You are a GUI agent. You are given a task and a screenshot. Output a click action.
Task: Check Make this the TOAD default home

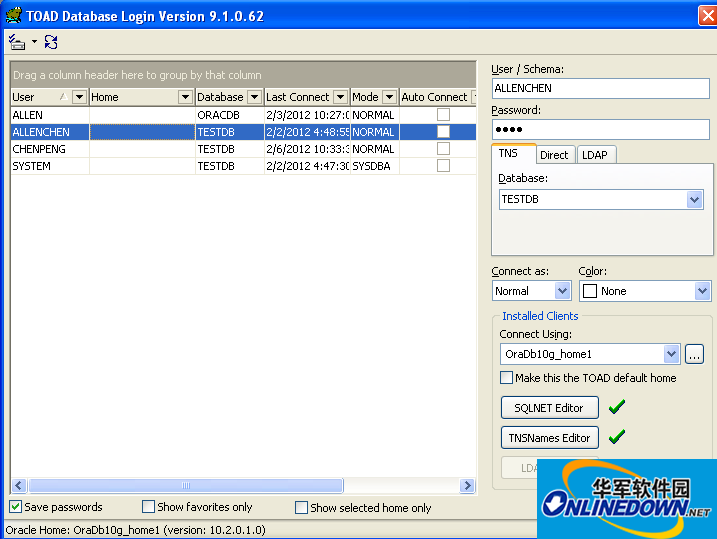pyautogui.click(x=506, y=378)
